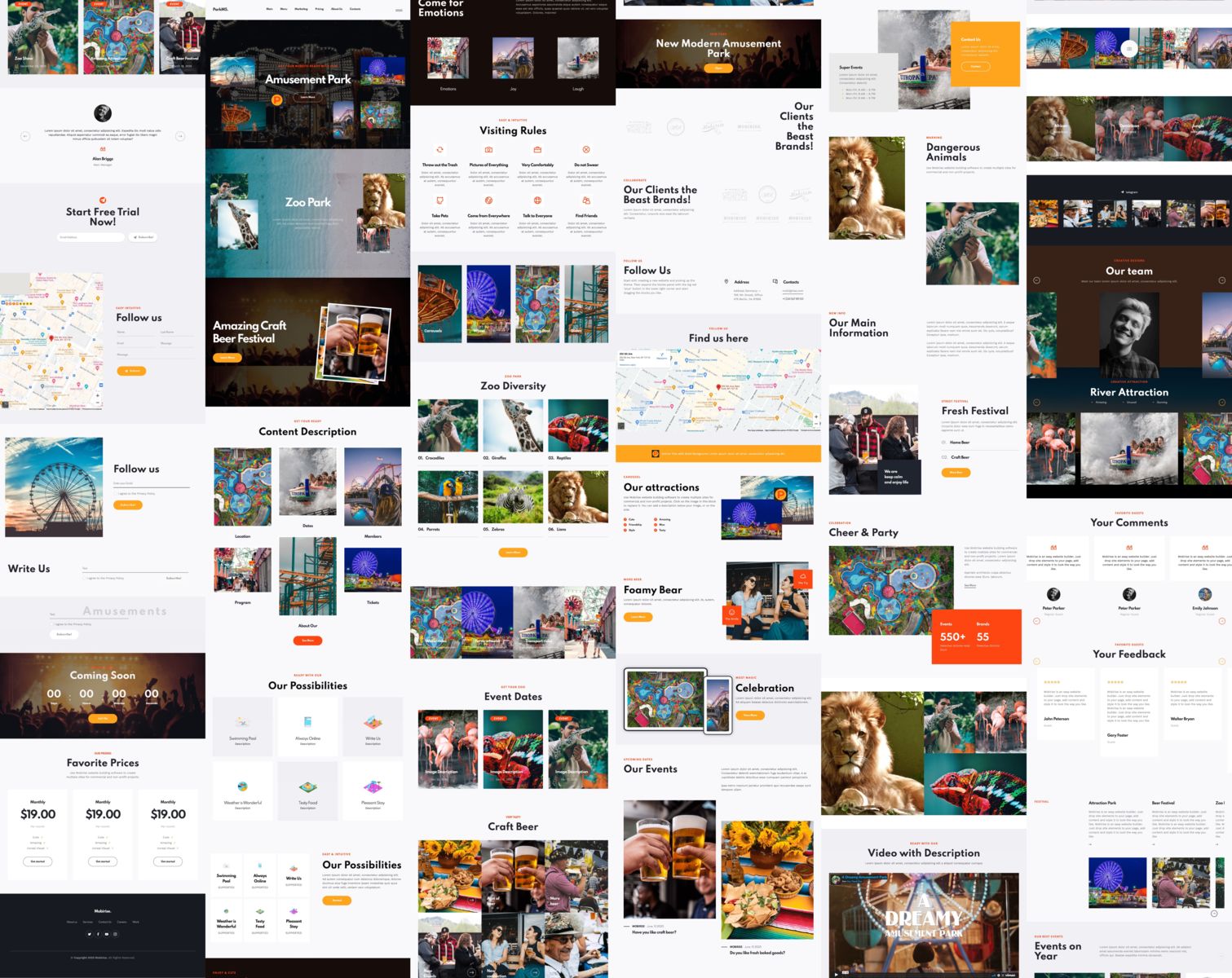The height and width of the screenshot is (978, 1232).
Task: Click the previous arrow beside Alan Briggs testimonial
Action: 25,136
